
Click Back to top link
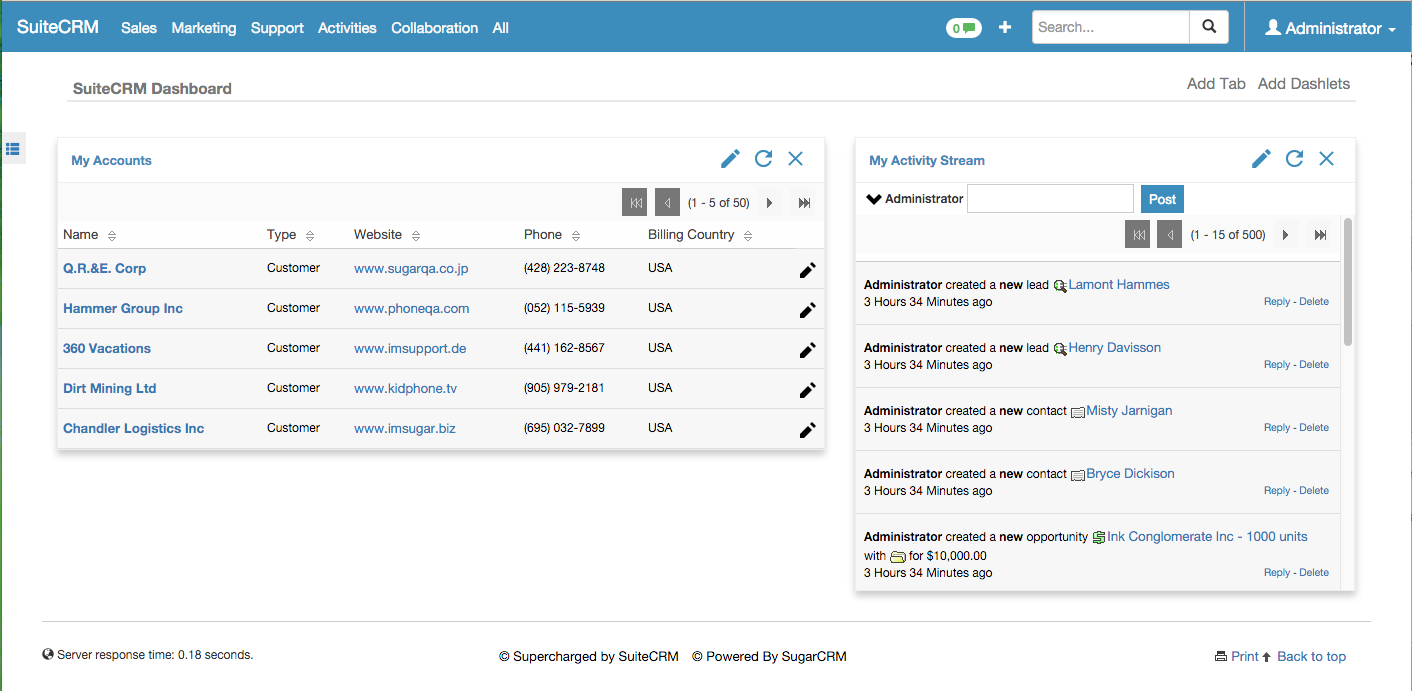click(1311, 656)
